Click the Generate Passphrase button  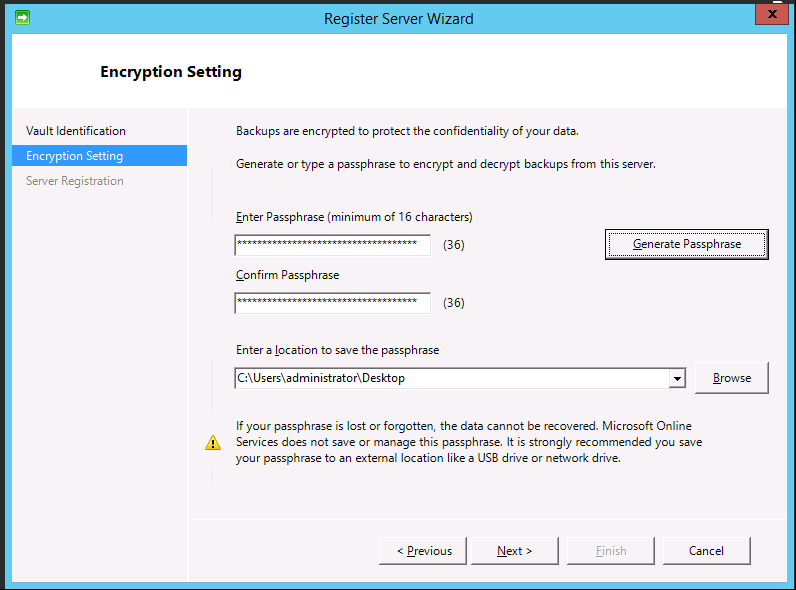click(686, 244)
